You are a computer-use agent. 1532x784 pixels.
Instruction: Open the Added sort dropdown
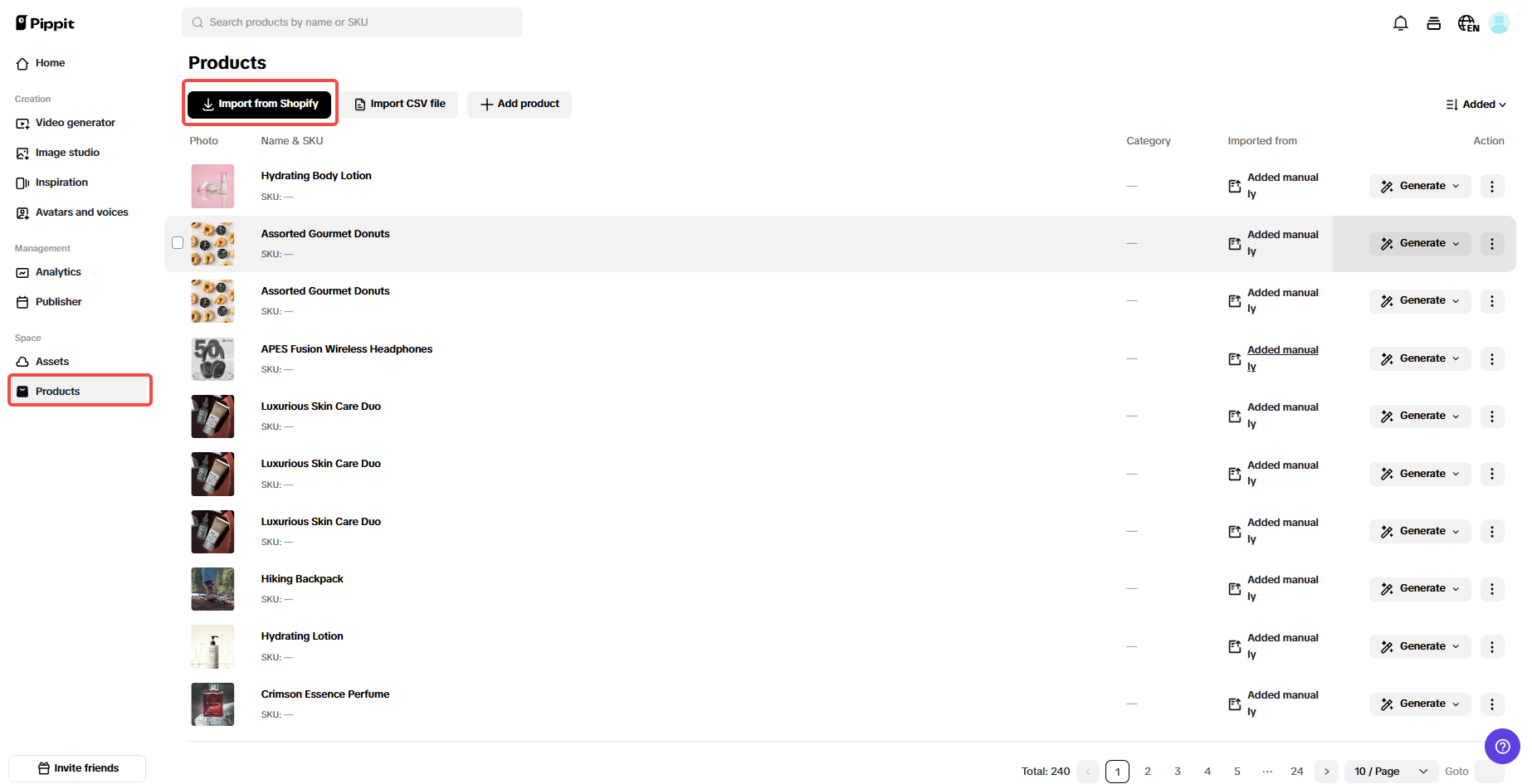tap(1476, 104)
